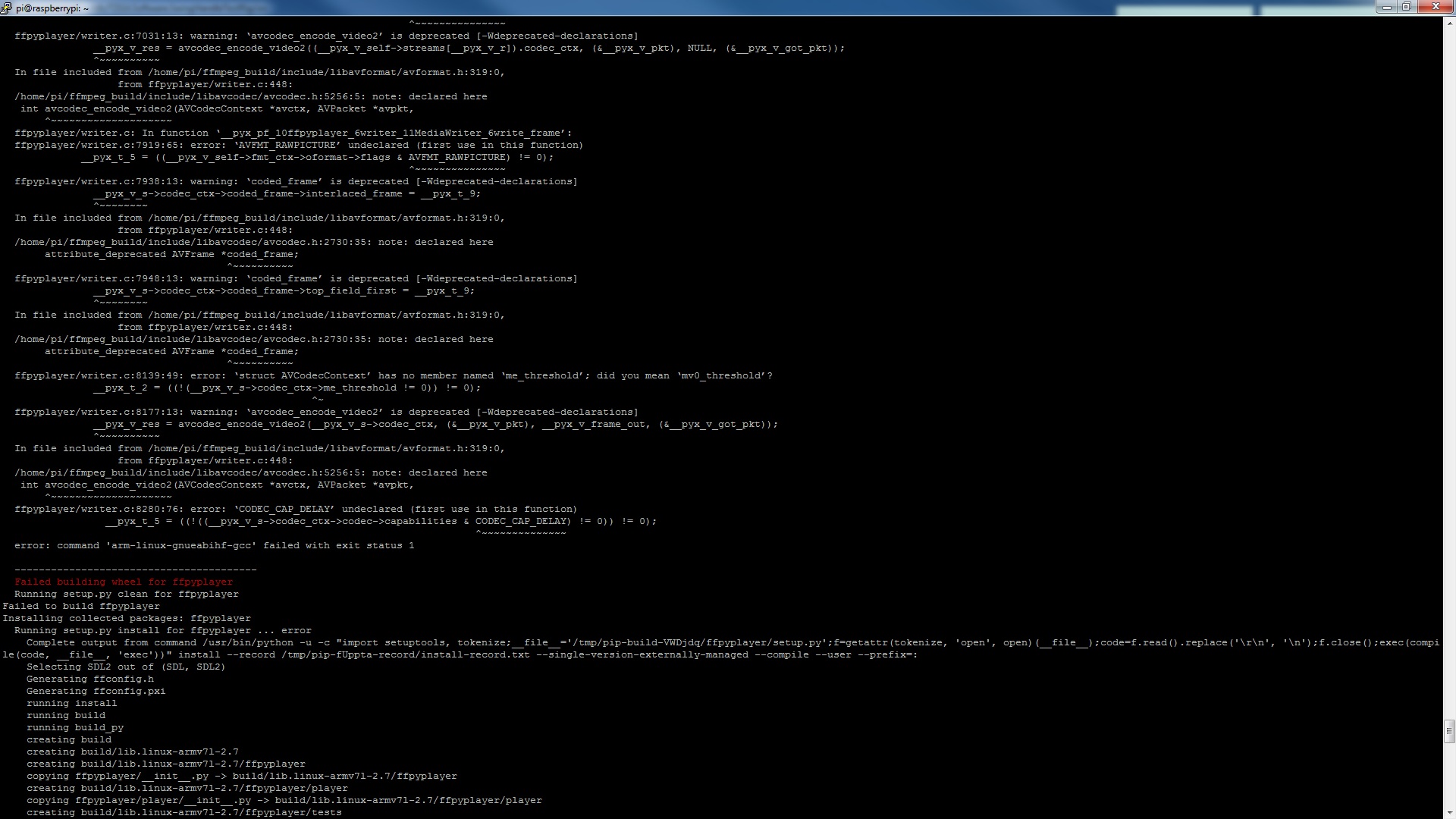1456x819 pixels.
Task: Click the 'Generating ffconfig.h' output line
Action: [x=89, y=679]
